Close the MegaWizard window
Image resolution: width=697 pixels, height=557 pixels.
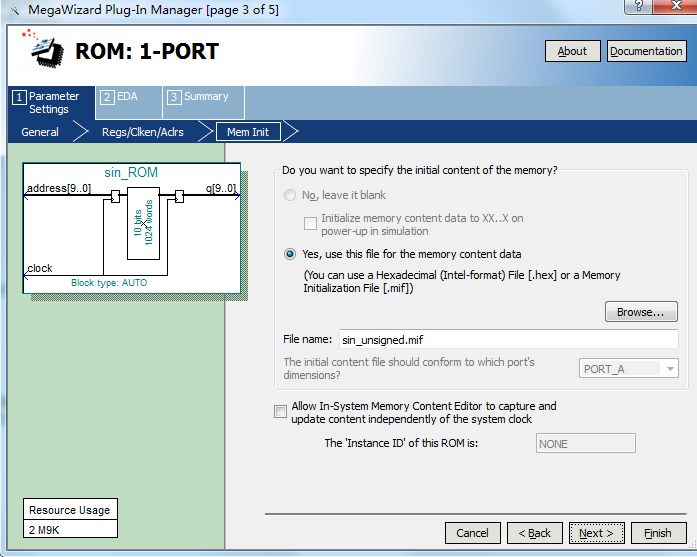coord(677,6)
